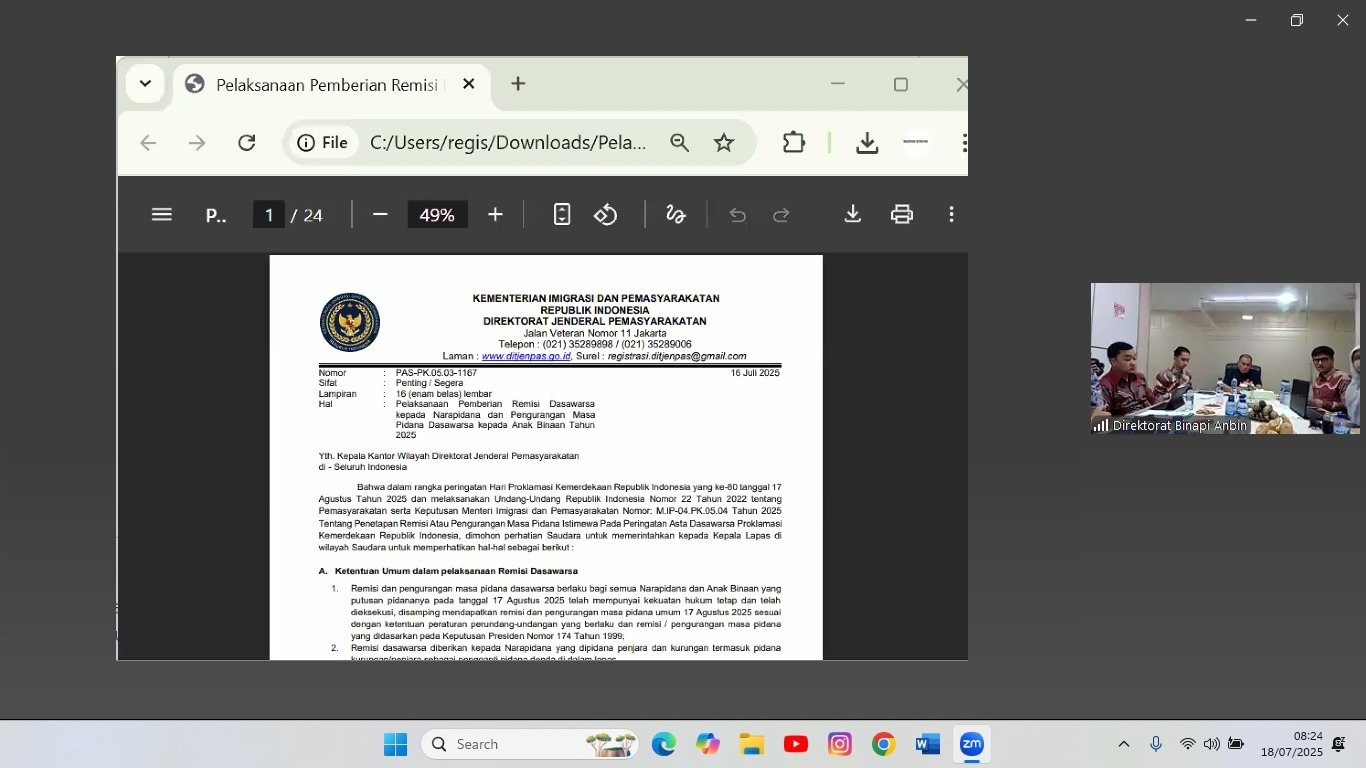Click the zoom out minus button
This screenshot has height=768, width=1366.
coord(380,215)
